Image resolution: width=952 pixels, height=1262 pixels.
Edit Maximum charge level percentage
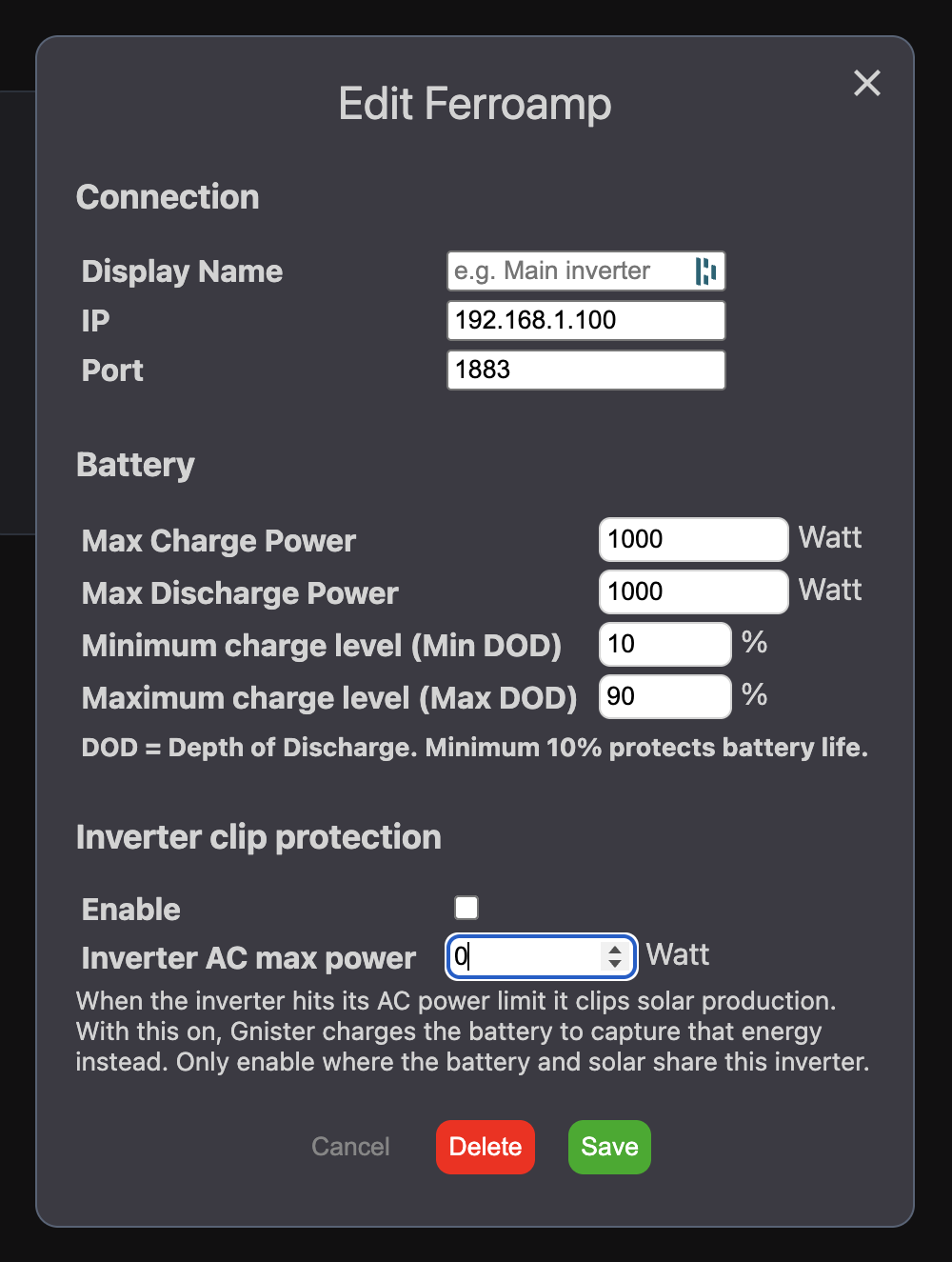pos(664,696)
